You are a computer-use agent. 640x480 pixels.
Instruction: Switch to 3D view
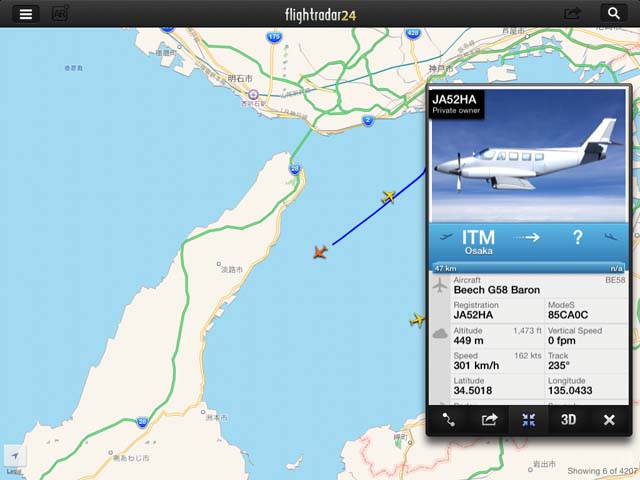(x=568, y=420)
